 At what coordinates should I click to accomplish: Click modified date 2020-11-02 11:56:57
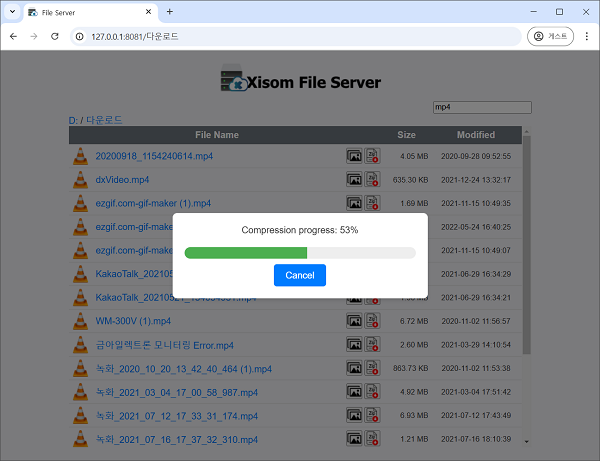476,321
